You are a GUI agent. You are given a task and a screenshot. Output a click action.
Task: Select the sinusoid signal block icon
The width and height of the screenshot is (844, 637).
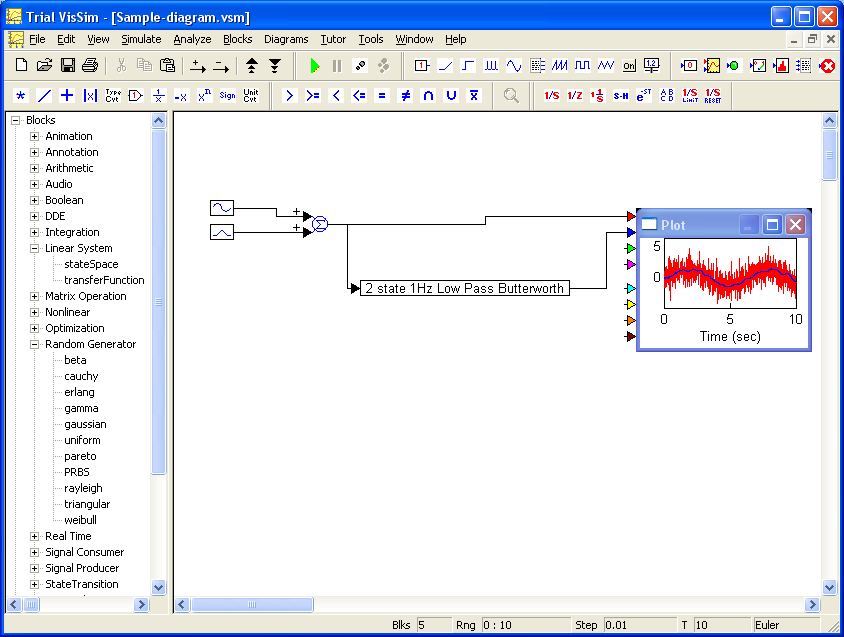click(513, 66)
